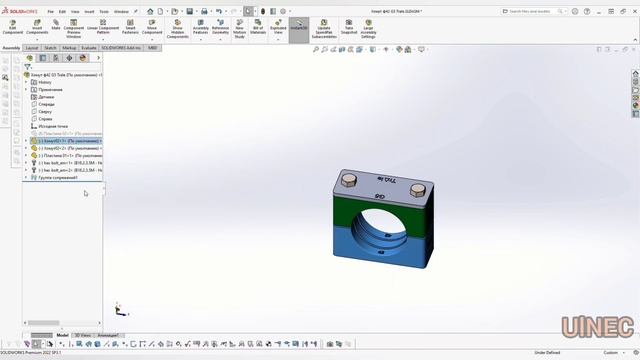
Task: Click Take Snapshot
Action: pos(349,27)
